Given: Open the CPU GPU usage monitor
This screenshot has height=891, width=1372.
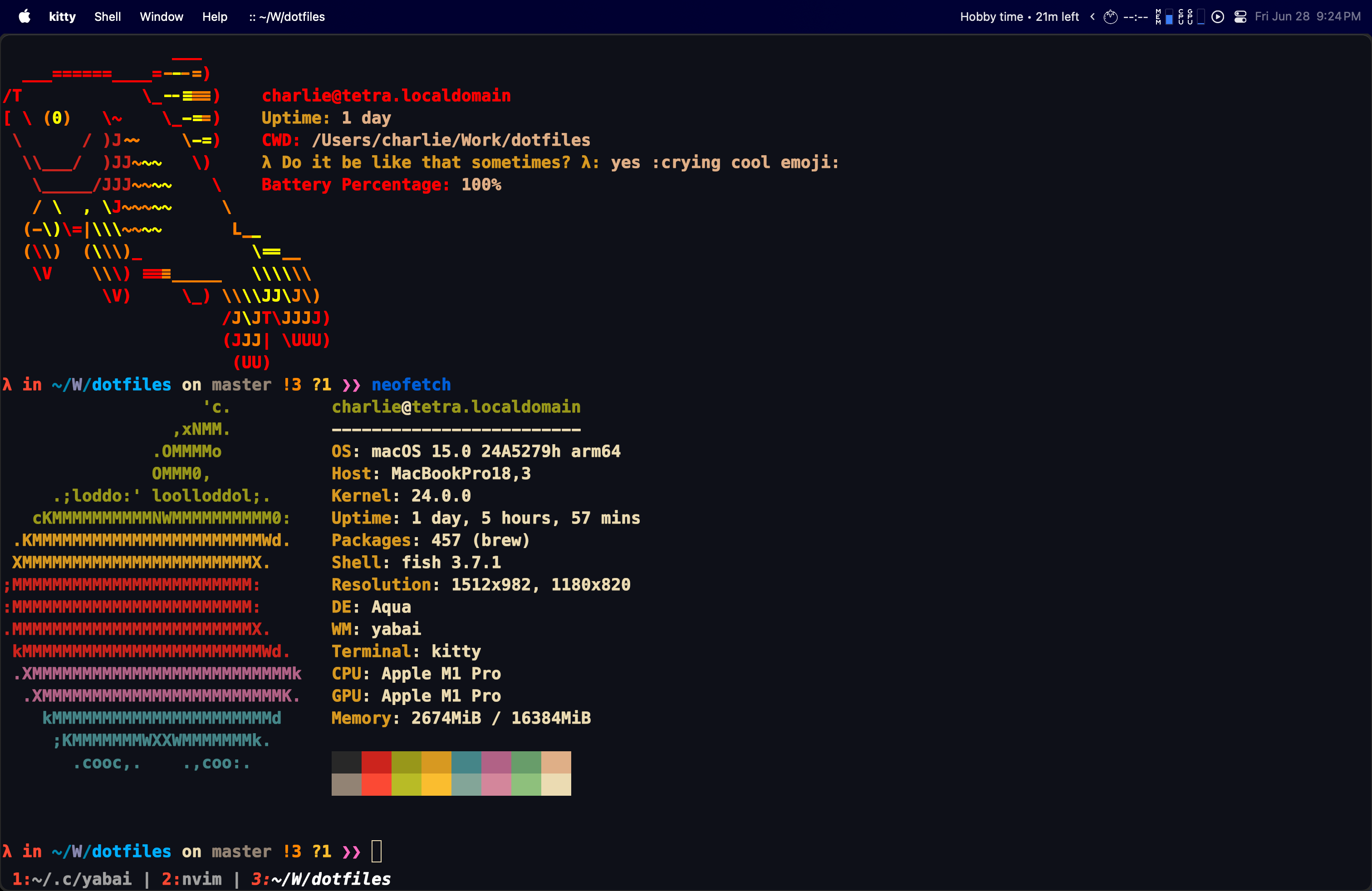Looking at the screenshot, I should click(1191, 17).
